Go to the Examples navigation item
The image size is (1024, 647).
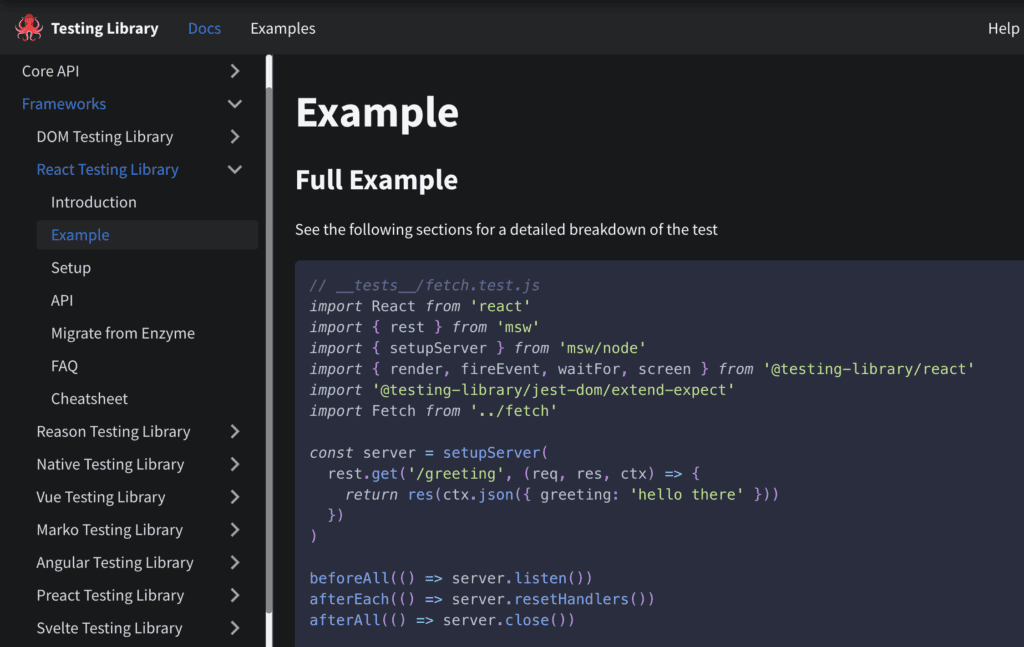coord(283,28)
